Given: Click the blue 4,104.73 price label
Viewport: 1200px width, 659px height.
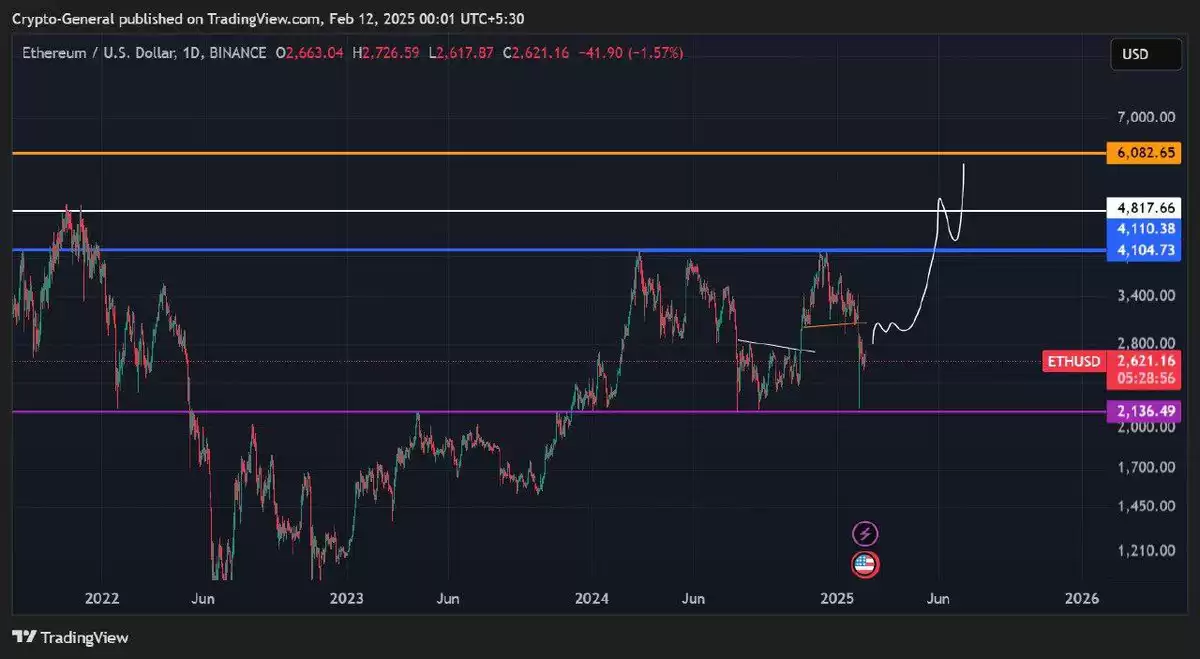Looking at the screenshot, I should 1144,250.
